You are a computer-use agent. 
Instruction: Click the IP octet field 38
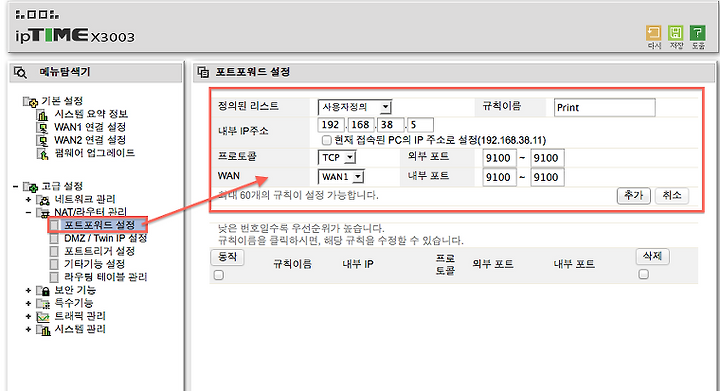tap(391, 125)
